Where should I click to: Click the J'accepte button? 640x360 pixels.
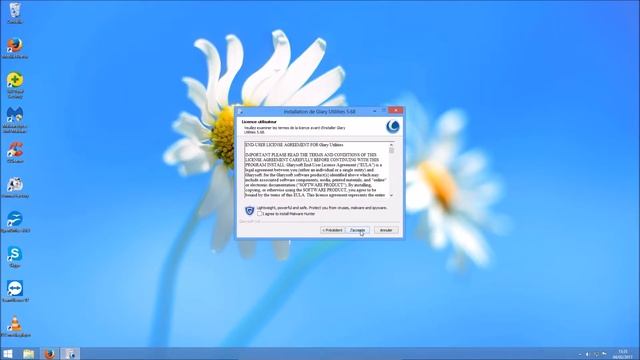358,230
